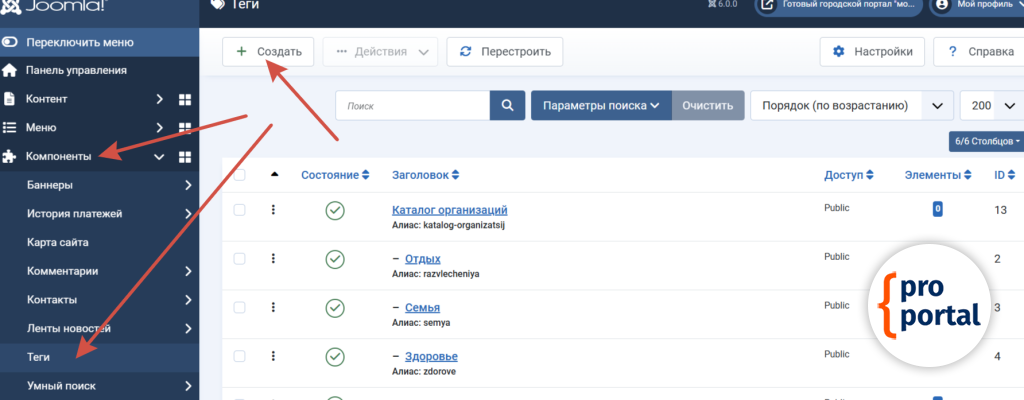
Task: Click into the Поиск search field
Action: tap(412, 105)
